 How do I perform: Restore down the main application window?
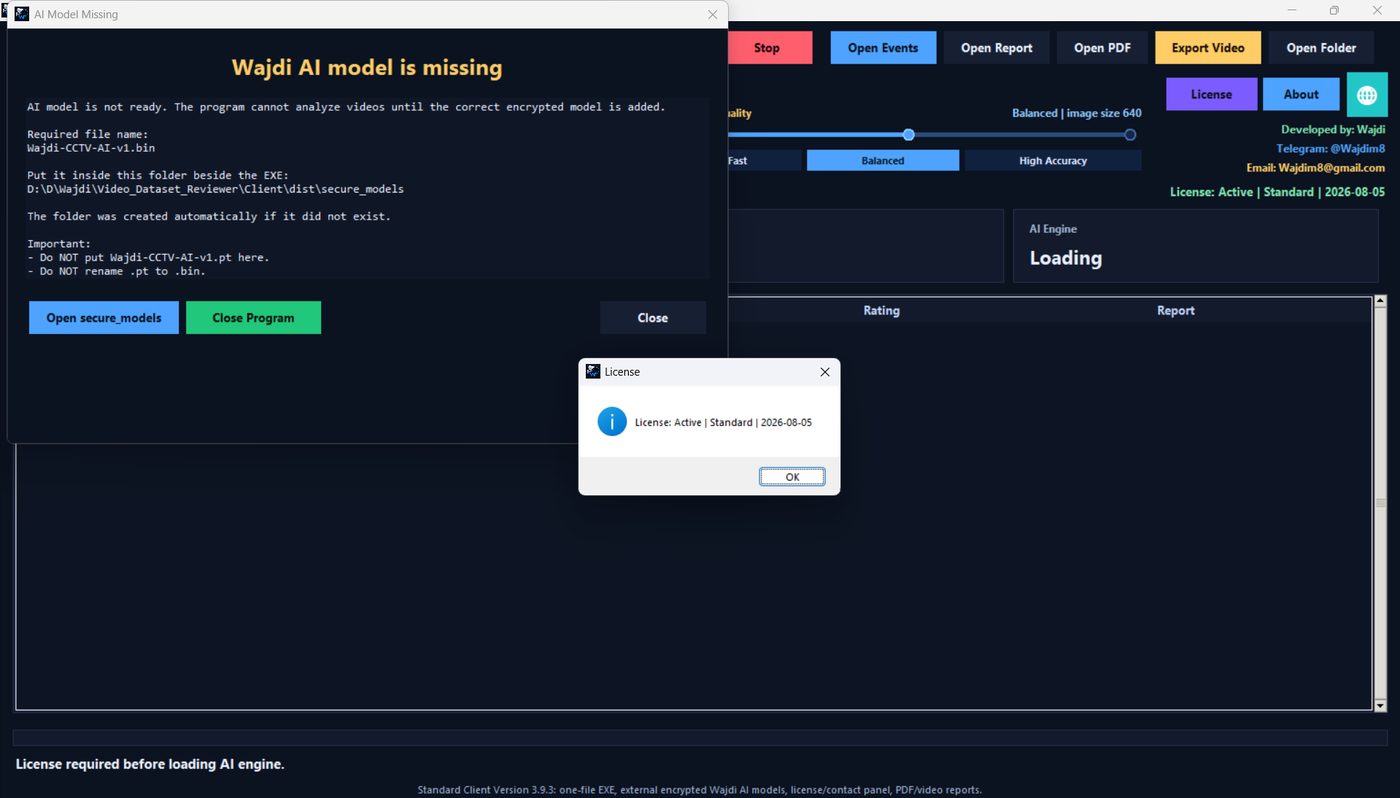pos(1334,10)
